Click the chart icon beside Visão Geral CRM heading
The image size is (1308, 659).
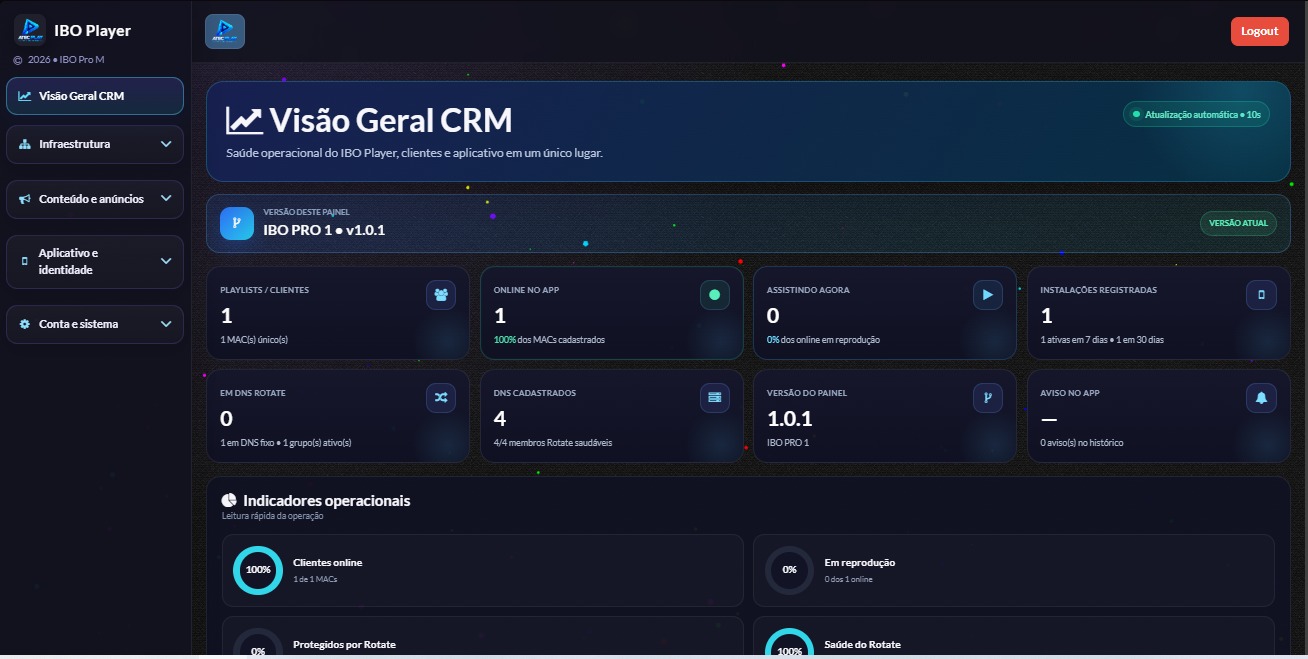pyautogui.click(x=244, y=121)
